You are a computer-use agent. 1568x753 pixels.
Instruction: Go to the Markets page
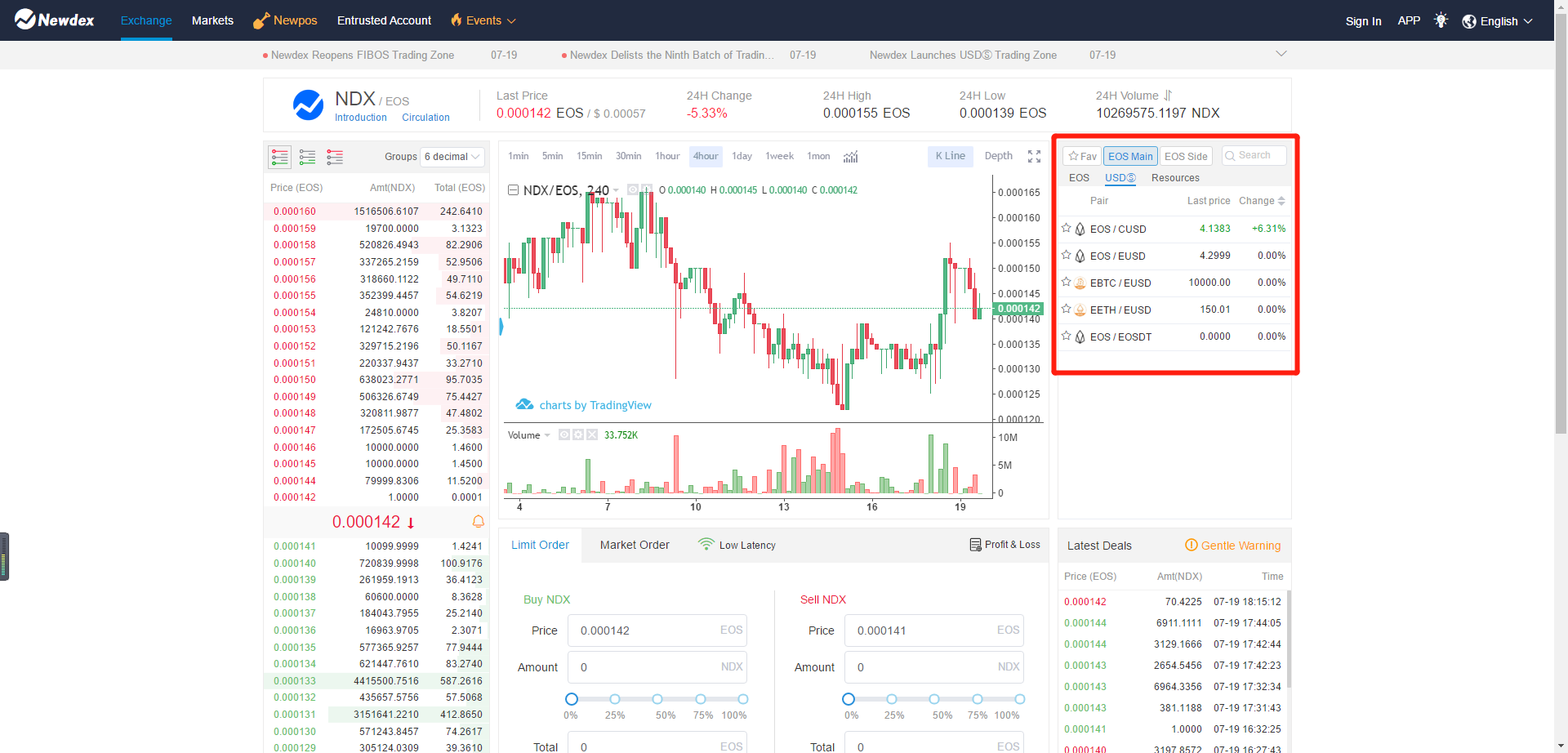pyautogui.click(x=212, y=20)
